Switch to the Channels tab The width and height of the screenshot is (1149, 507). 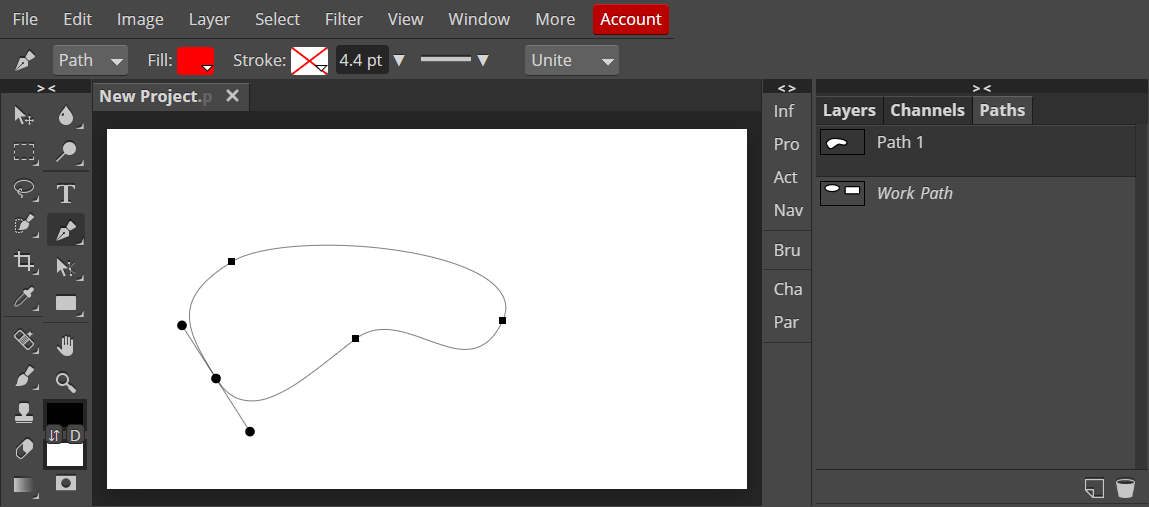(927, 110)
